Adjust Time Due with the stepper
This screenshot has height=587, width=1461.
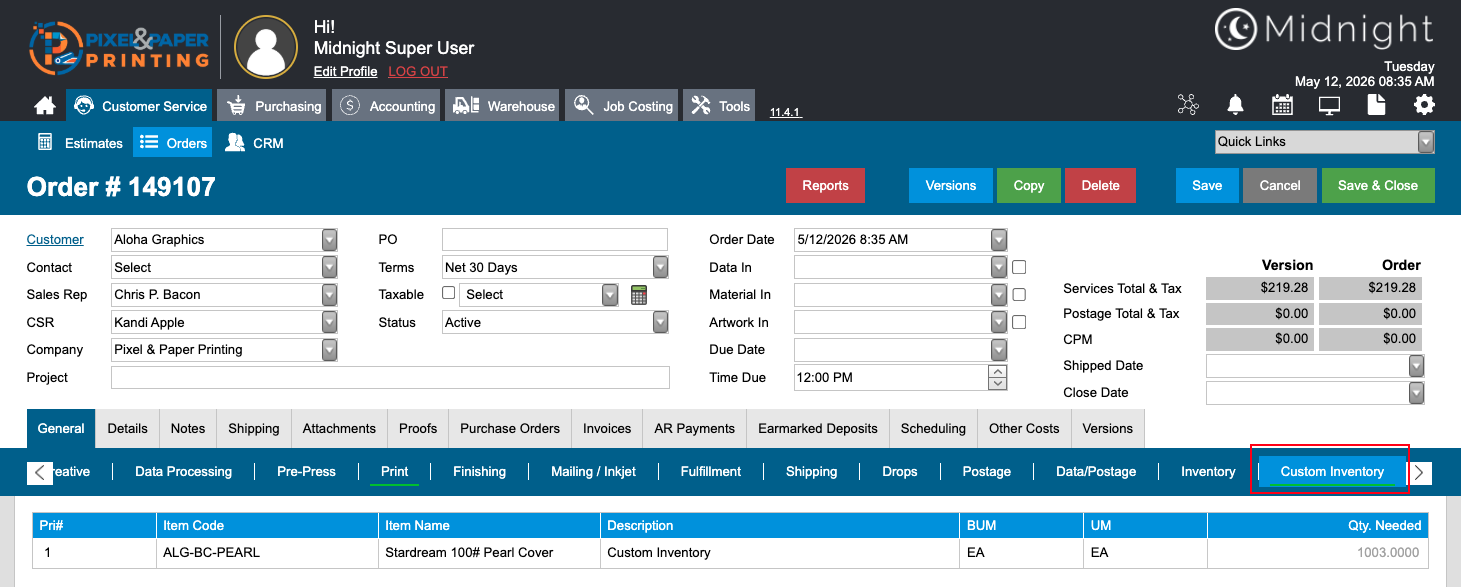(997, 377)
